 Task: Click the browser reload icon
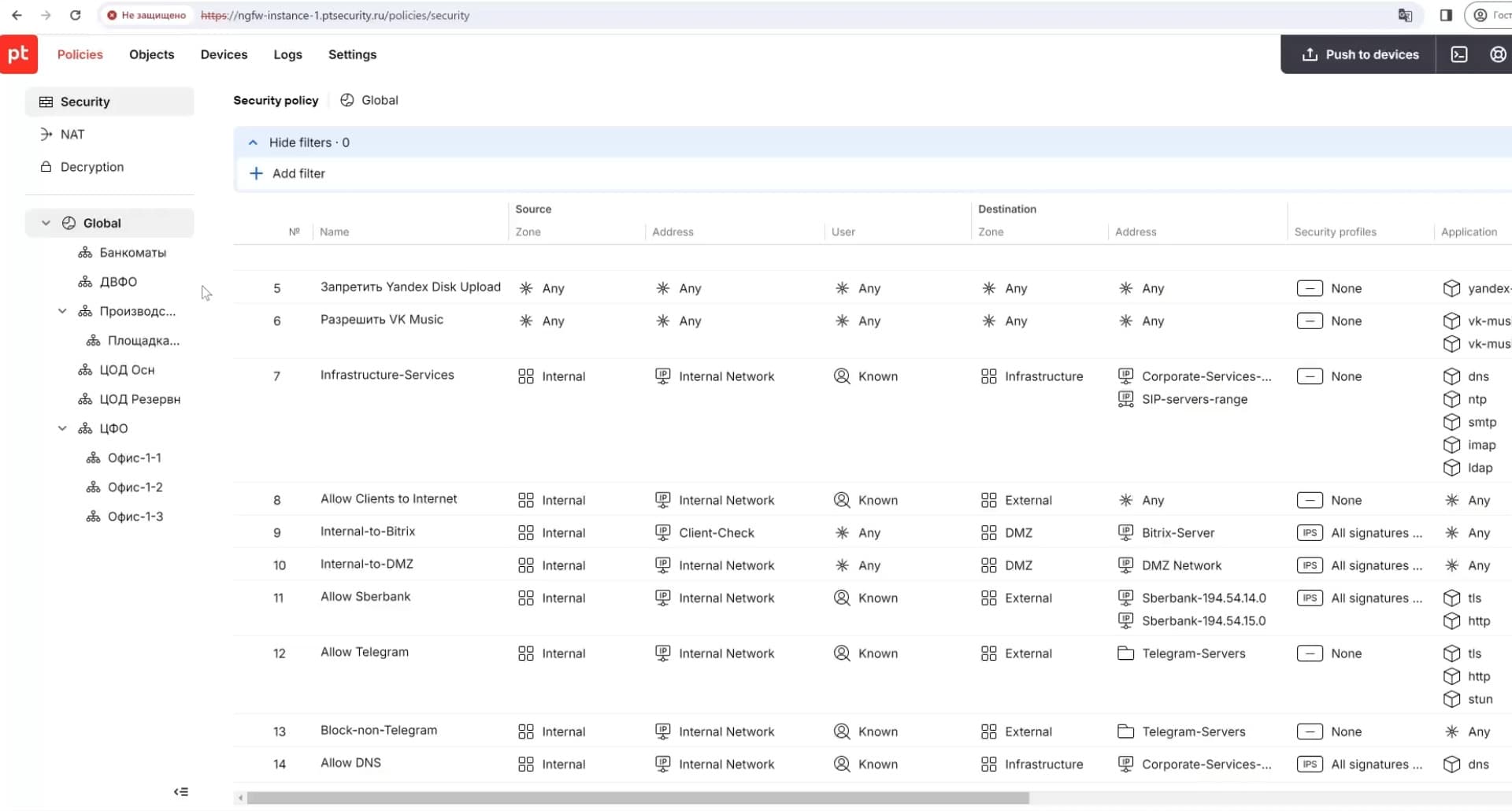tap(76, 15)
